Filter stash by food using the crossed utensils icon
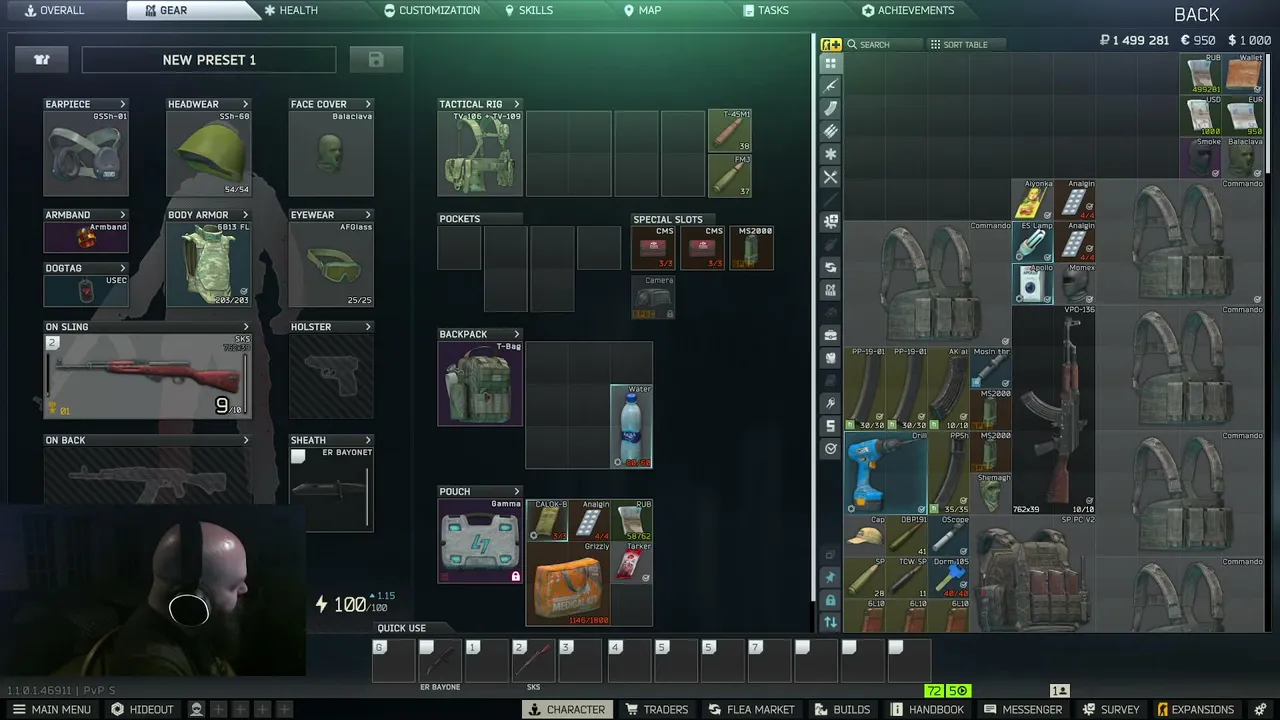Viewport: 1280px width, 720px height. coord(830,178)
